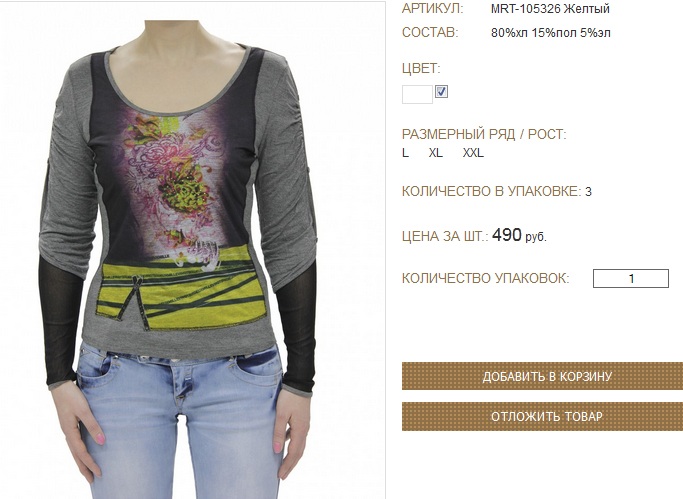
Task: Click the АРТИКУЛ label
Action: 433,9
